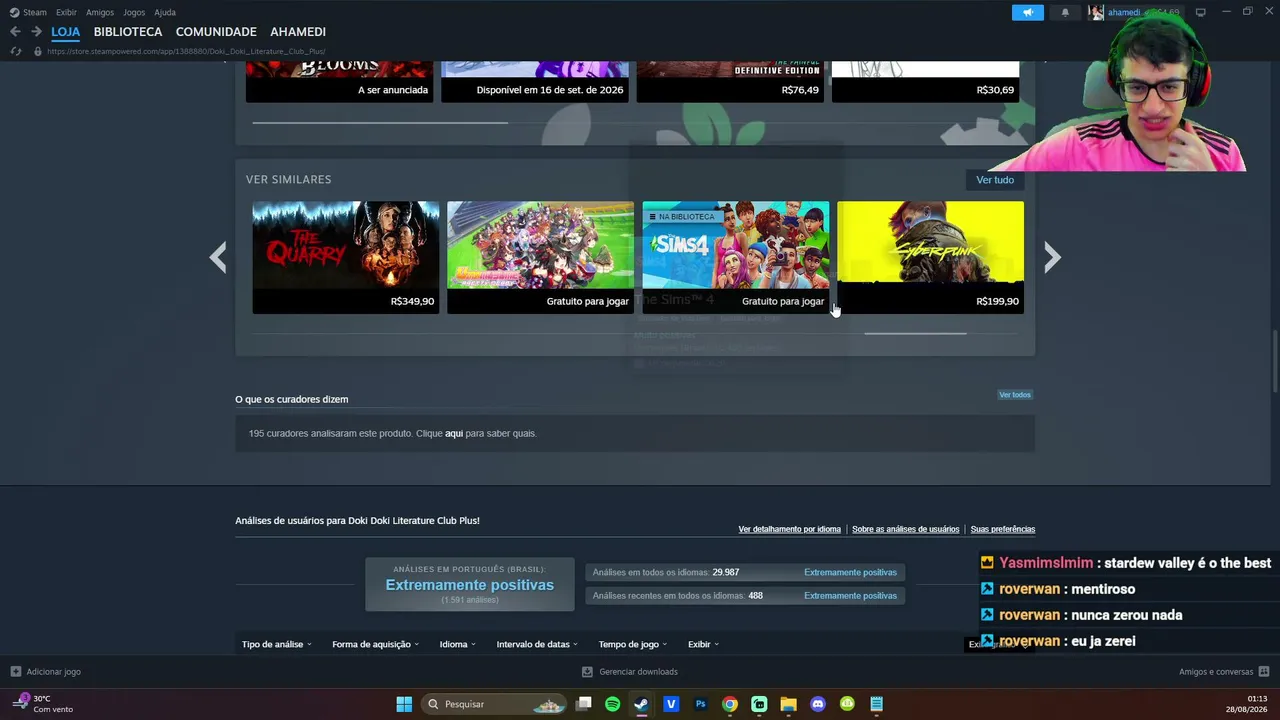Click Análises recentes em todos os idiomas row
The image size is (1280, 720).
pyautogui.click(x=745, y=596)
